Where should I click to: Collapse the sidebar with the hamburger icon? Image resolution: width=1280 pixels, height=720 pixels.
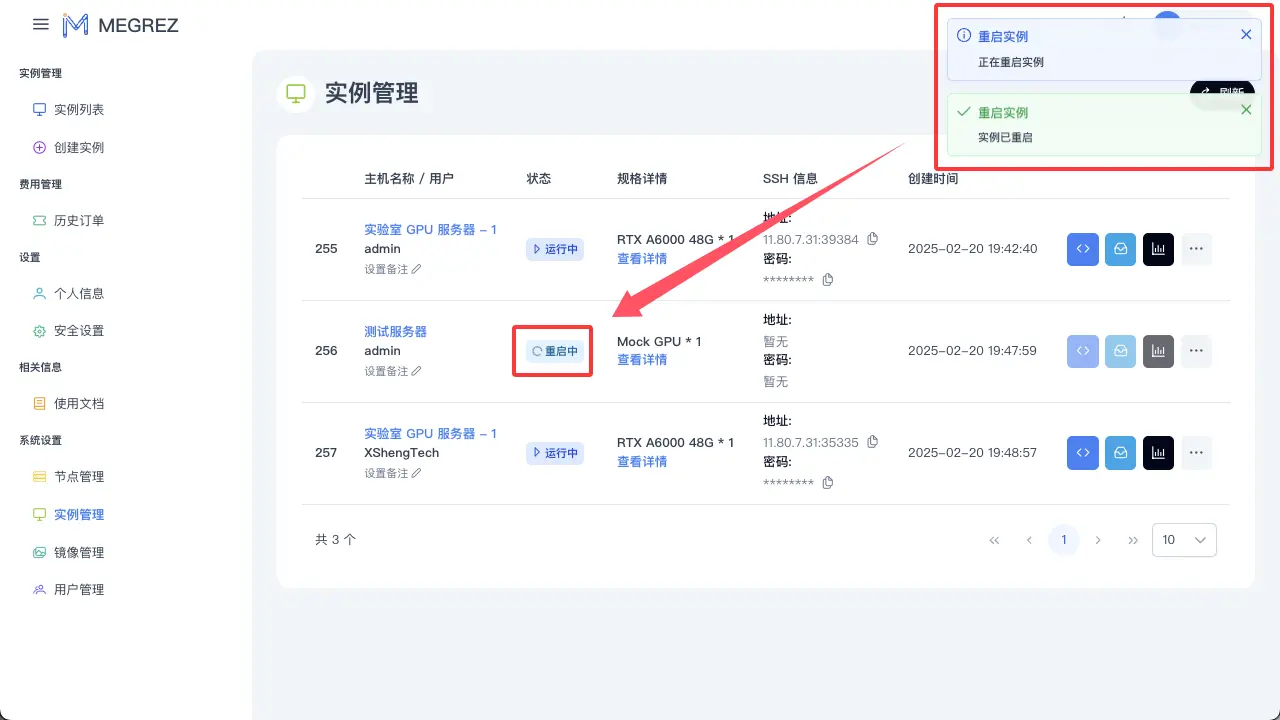tap(40, 25)
